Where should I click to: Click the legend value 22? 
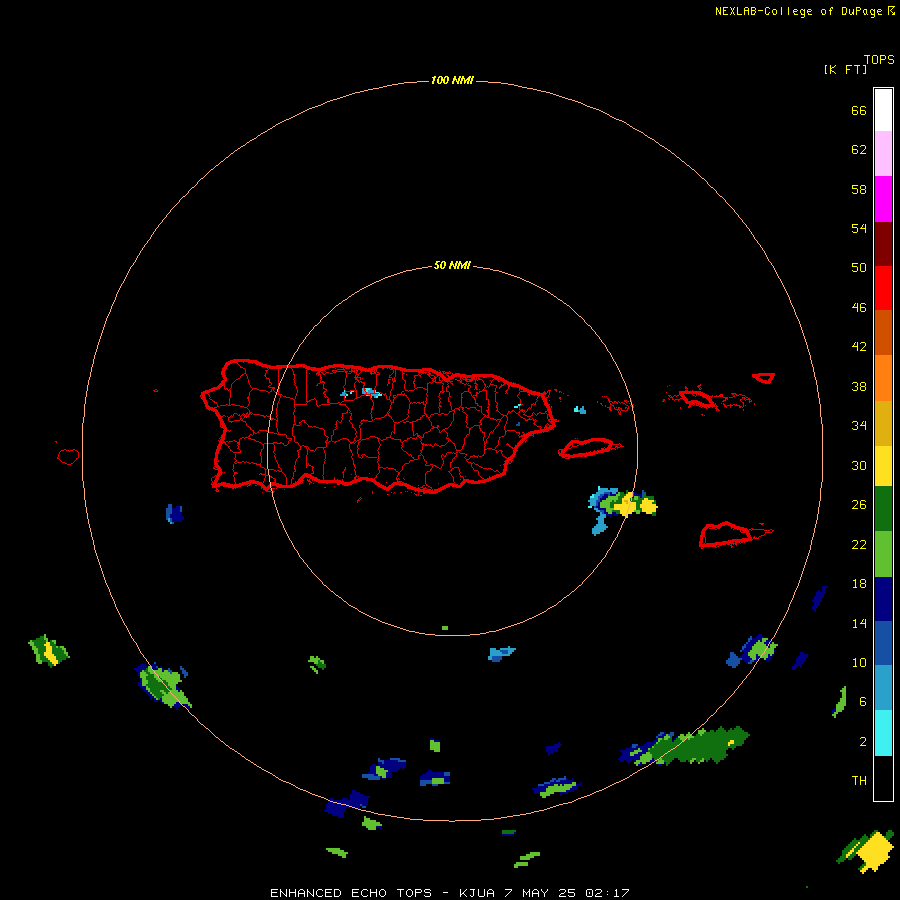coord(859,544)
